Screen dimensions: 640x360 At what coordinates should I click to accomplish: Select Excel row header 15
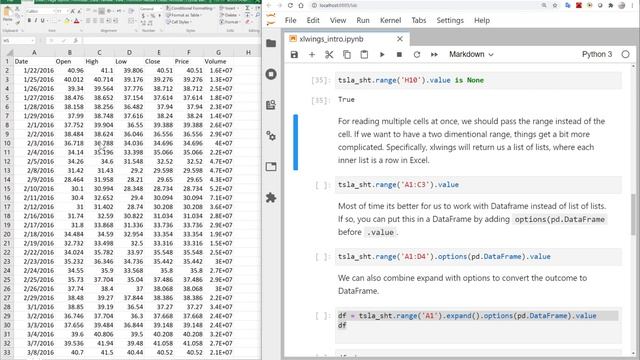click(7, 189)
